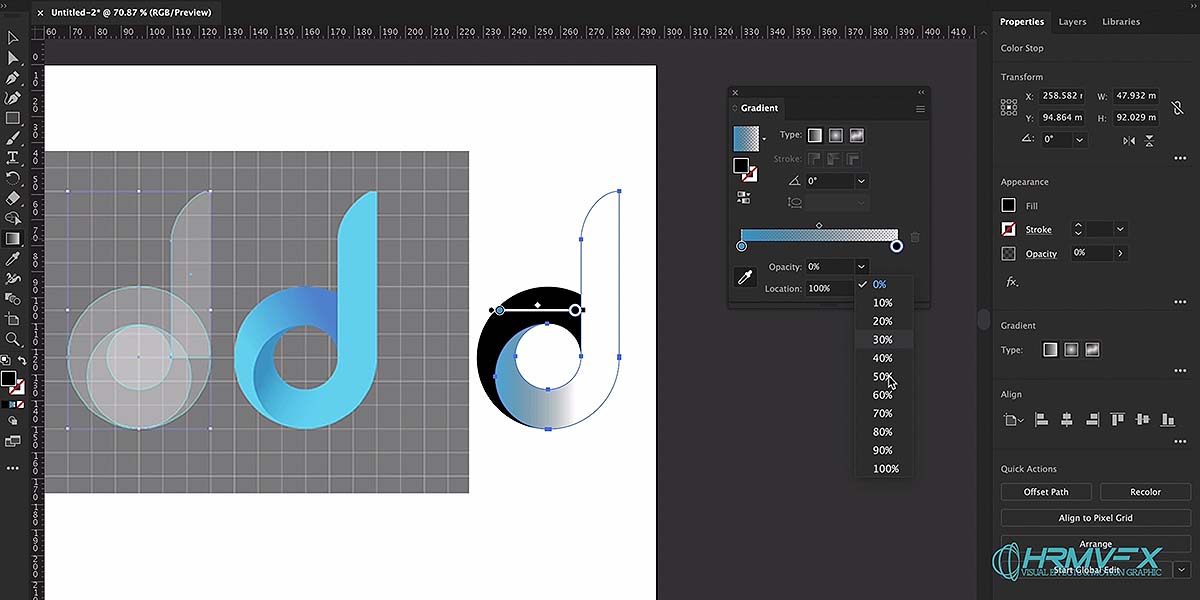Choose Radial Gradient type in Gradient panel
Viewport: 1200px width, 600px height.
836,135
